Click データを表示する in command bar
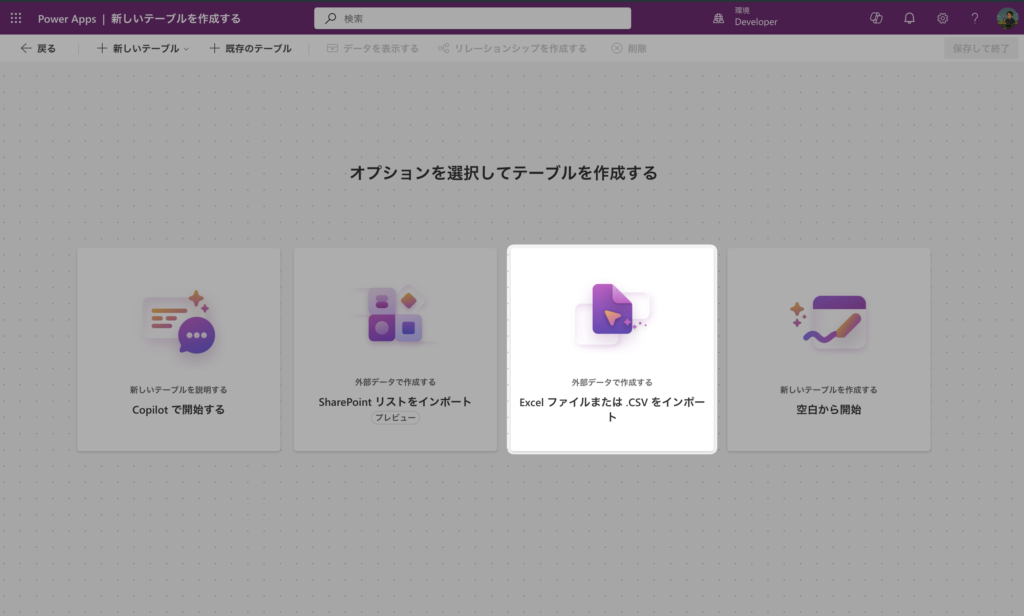This screenshot has width=1024, height=616. tap(373, 48)
